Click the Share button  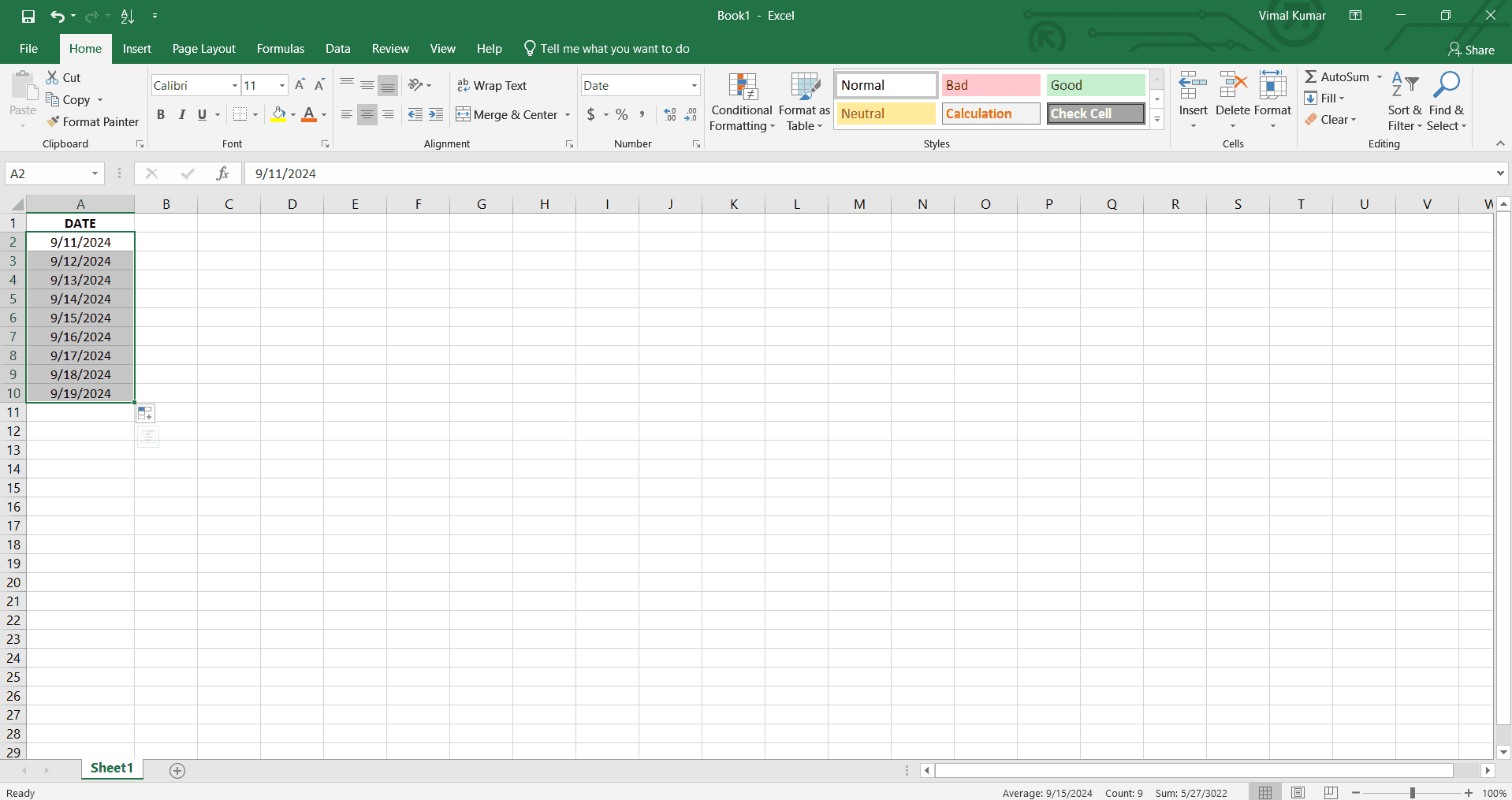tap(1473, 49)
